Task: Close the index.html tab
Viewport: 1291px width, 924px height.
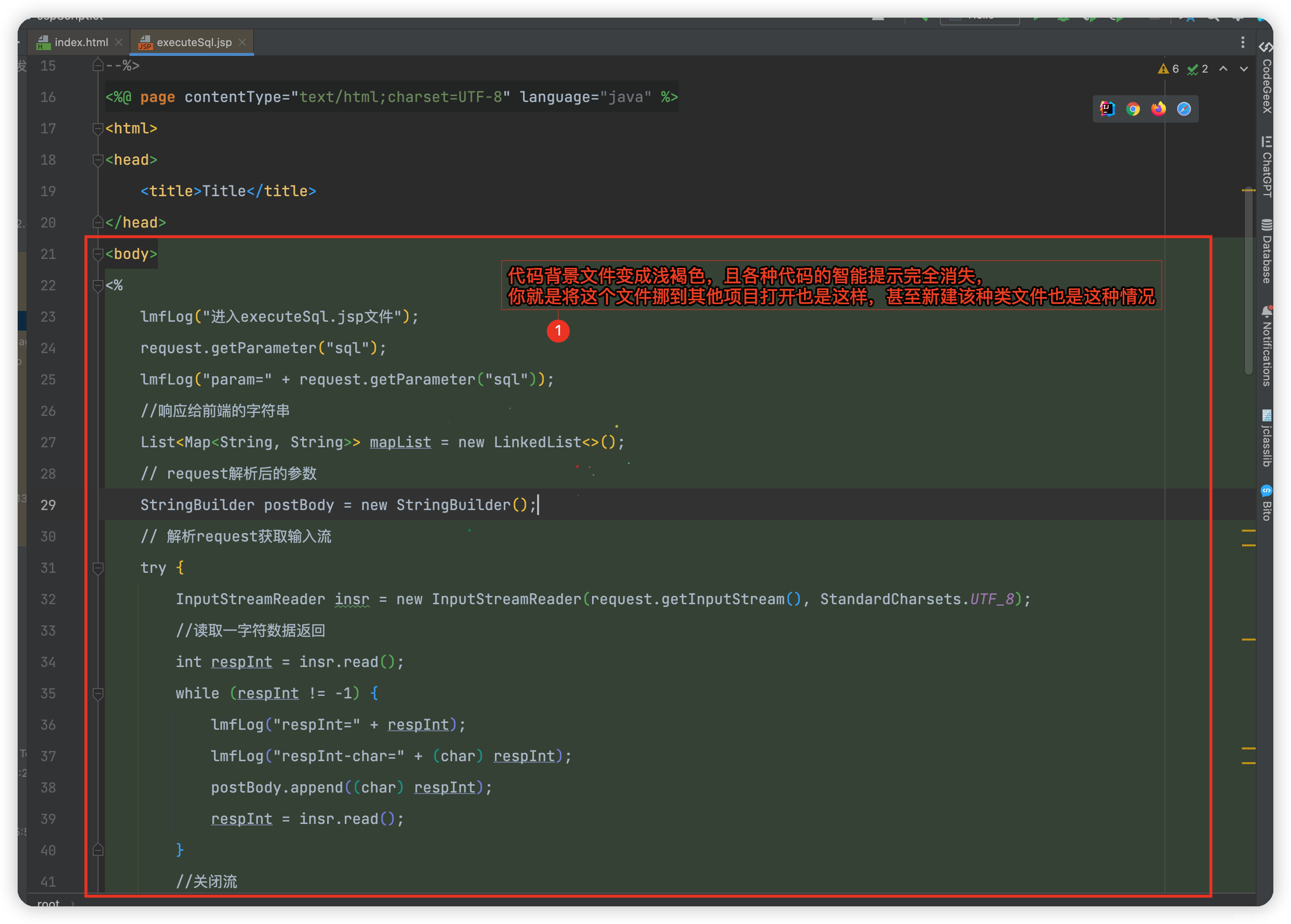Action: (118, 42)
